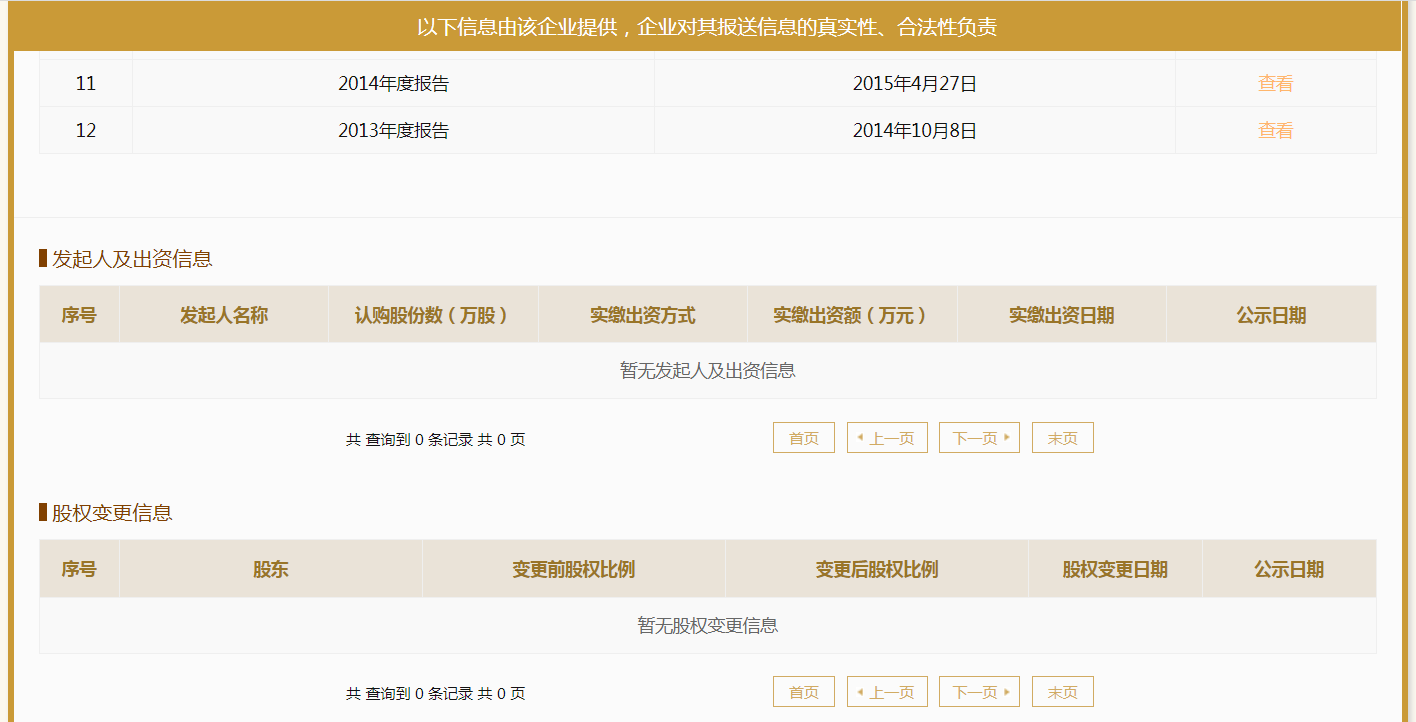Select the 实缴出资日期 column header

click(1061, 315)
